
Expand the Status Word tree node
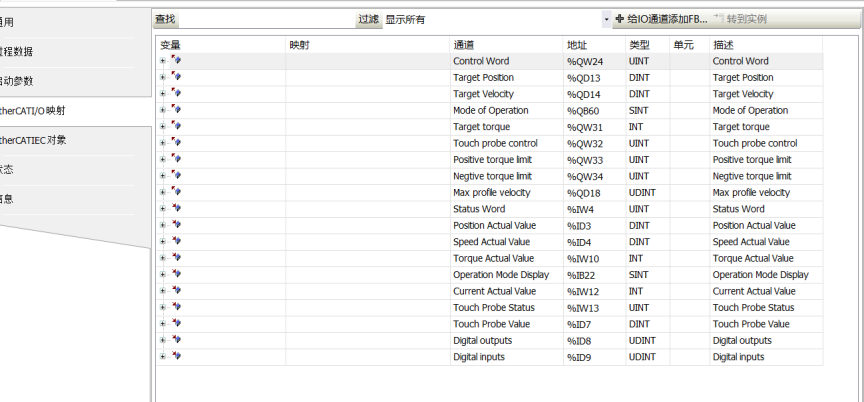[163, 209]
